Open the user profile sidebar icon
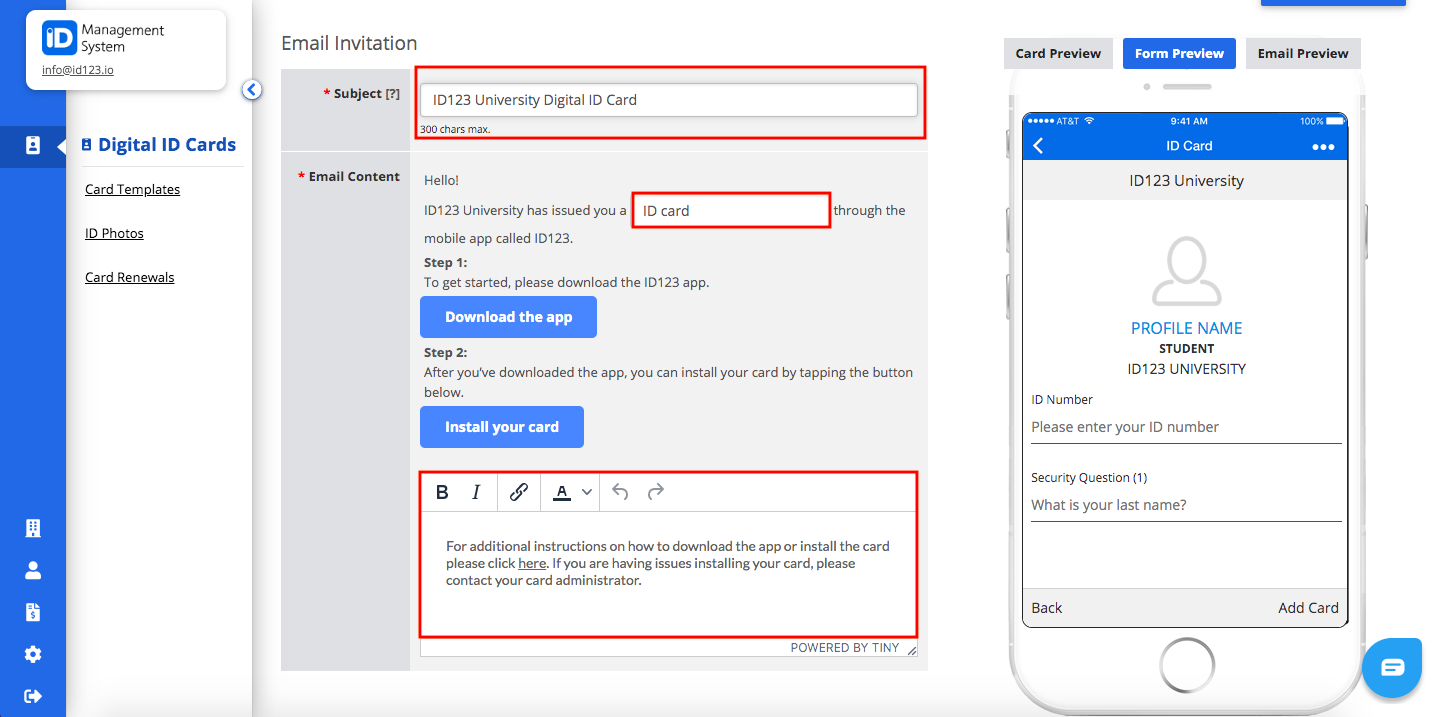This screenshot has height=717, width=1440. (x=33, y=570)
